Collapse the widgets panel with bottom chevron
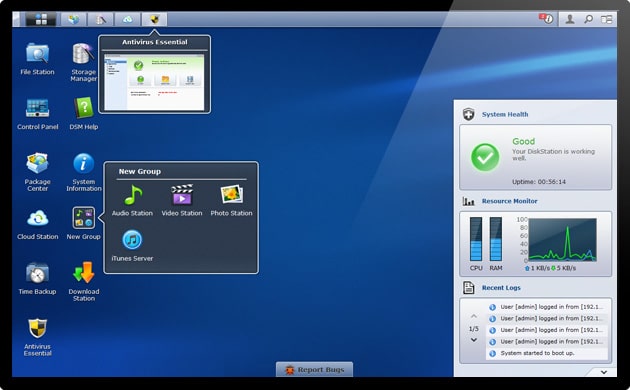The width and height of the screenshot is (630, 390). [603, 372]
